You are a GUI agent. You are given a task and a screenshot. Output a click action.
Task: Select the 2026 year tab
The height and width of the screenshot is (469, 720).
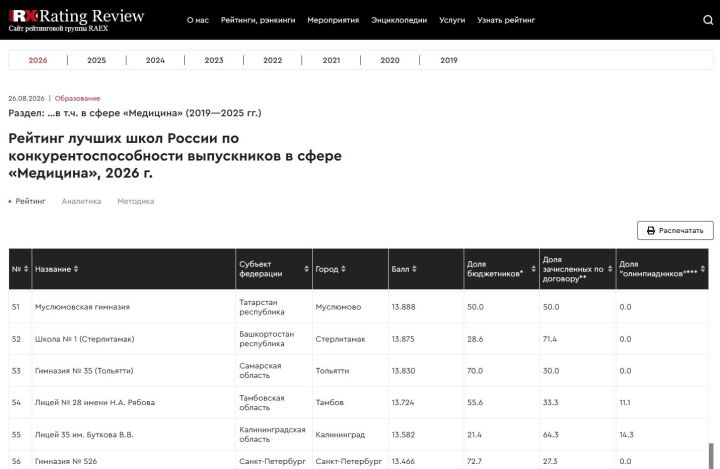coord(38,60)
